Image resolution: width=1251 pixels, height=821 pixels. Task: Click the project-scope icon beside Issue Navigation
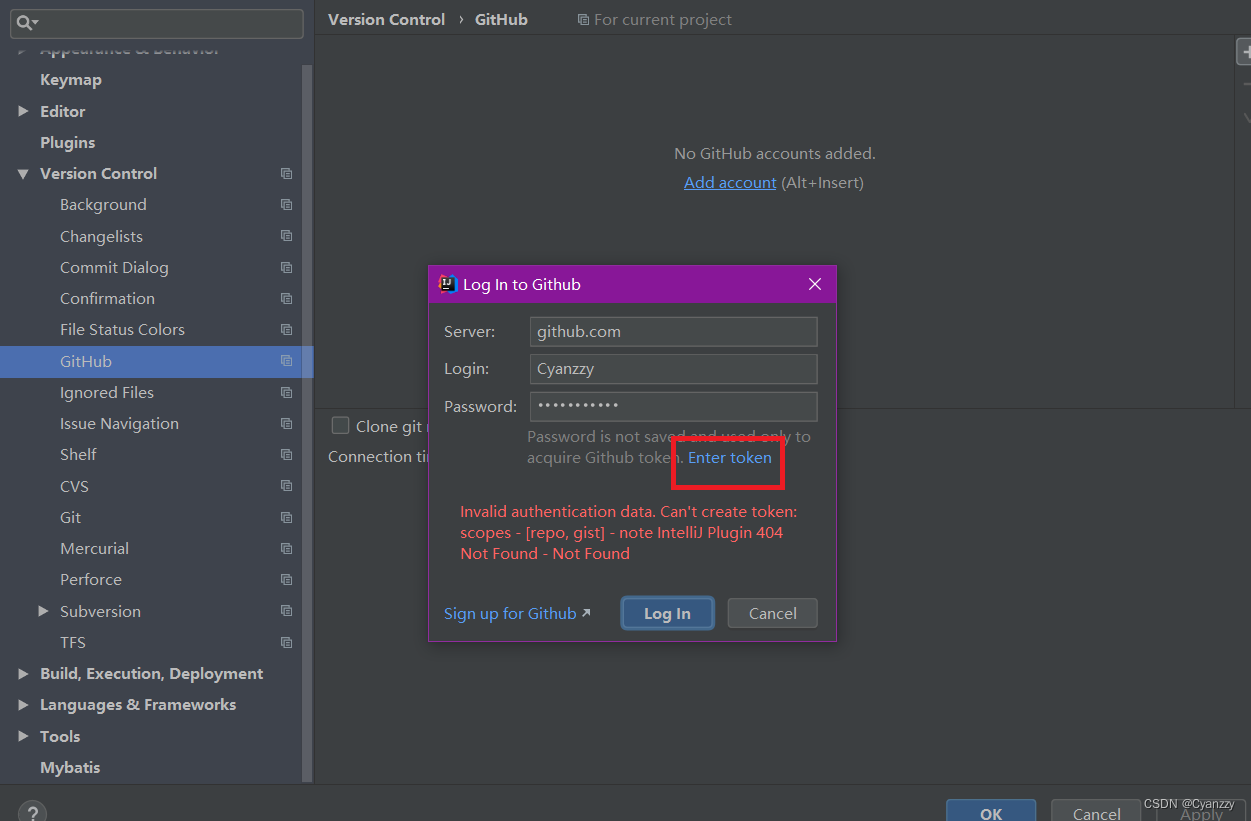pyautogui.click(x=286, y=424)
